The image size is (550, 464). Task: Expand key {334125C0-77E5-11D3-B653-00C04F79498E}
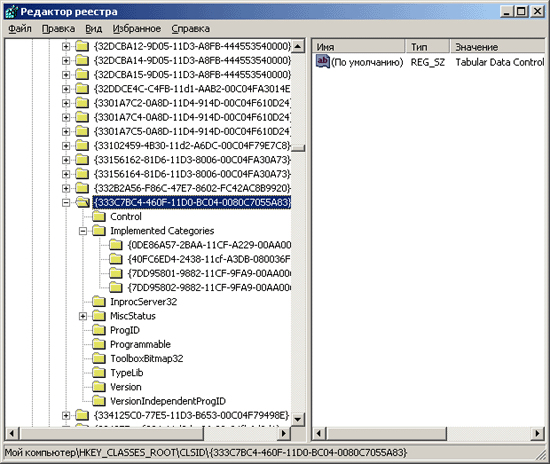66,416
